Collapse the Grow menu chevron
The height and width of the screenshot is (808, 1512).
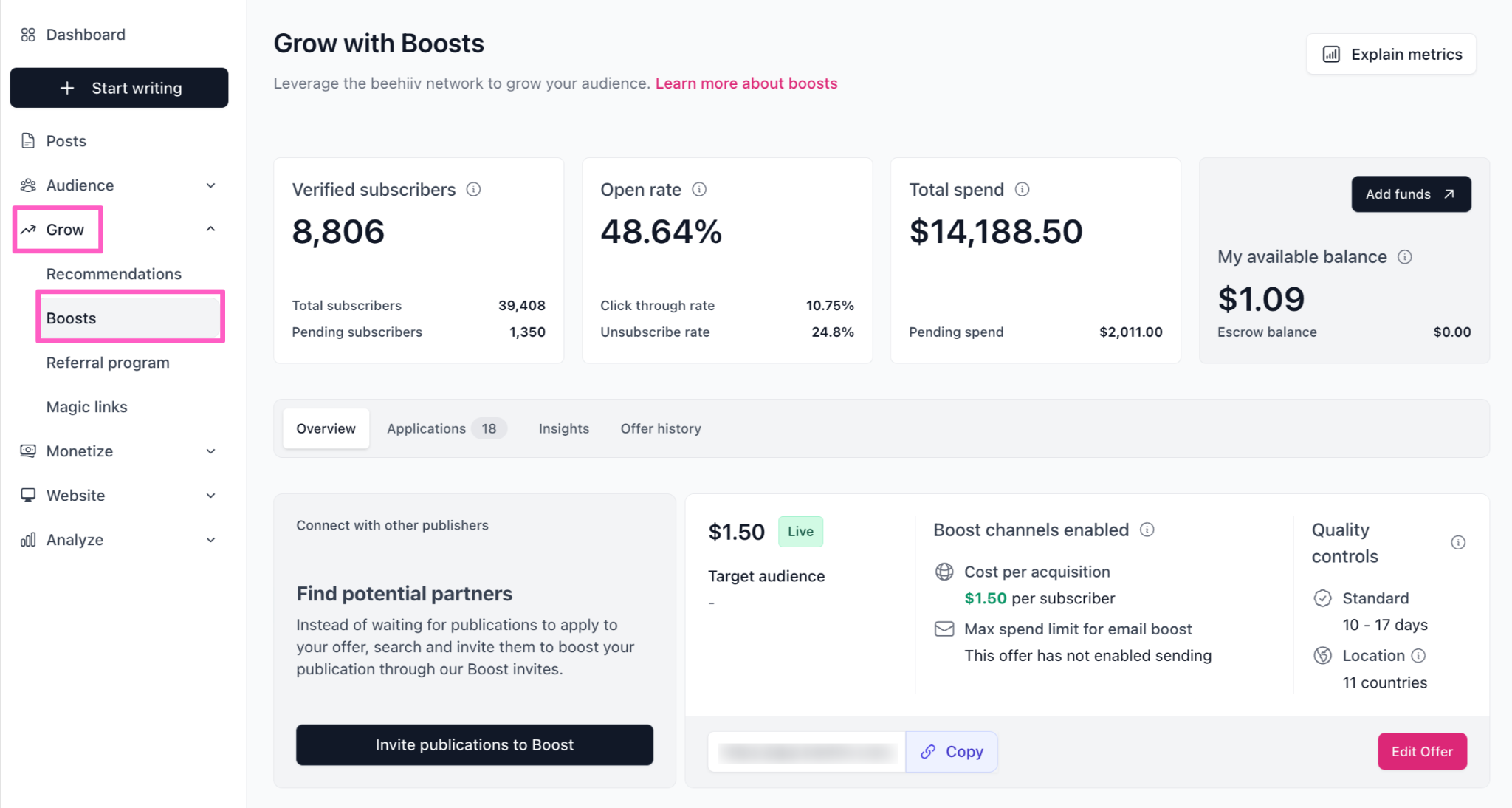click(x=210, y=229)
